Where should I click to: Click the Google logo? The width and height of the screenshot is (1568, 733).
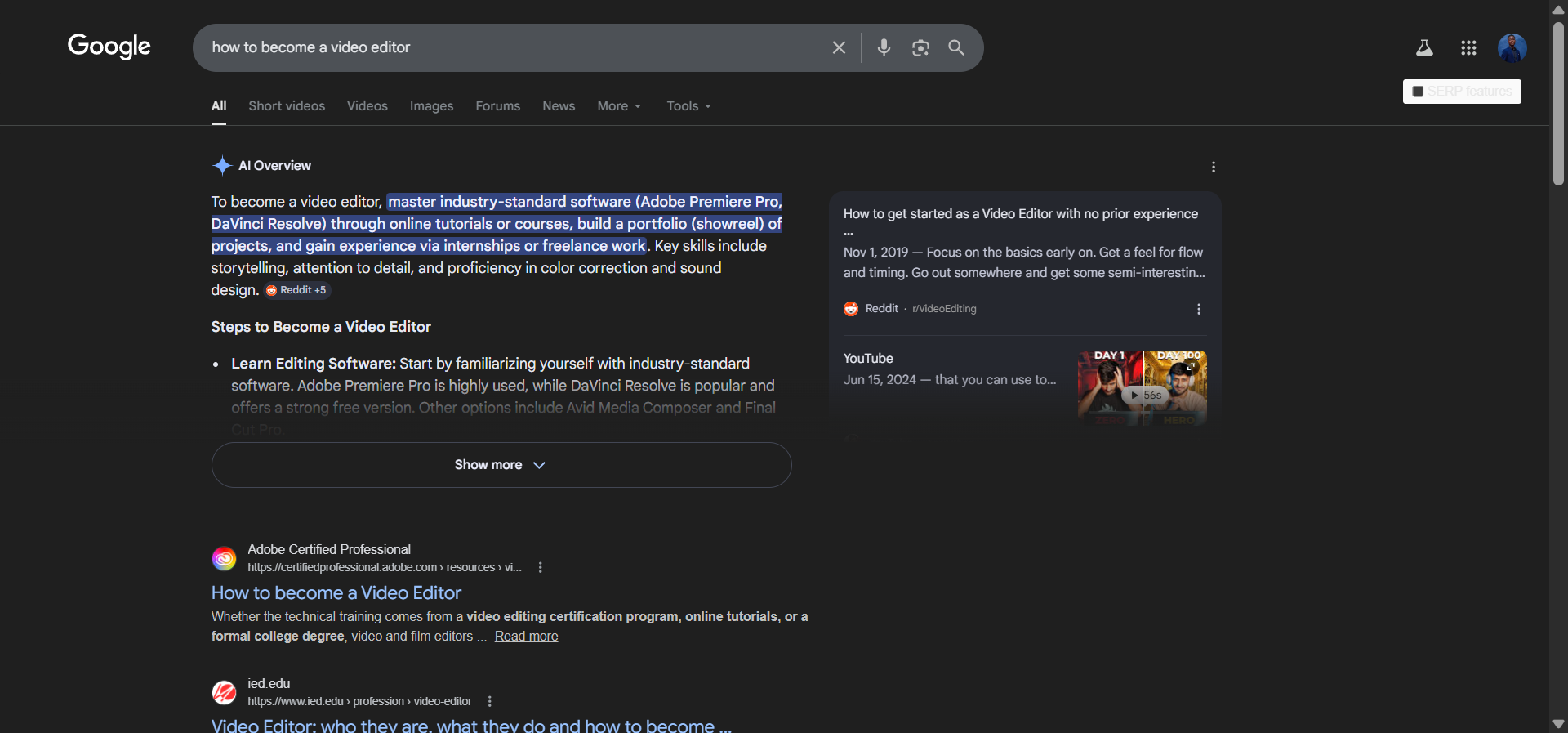coord(109,47)
